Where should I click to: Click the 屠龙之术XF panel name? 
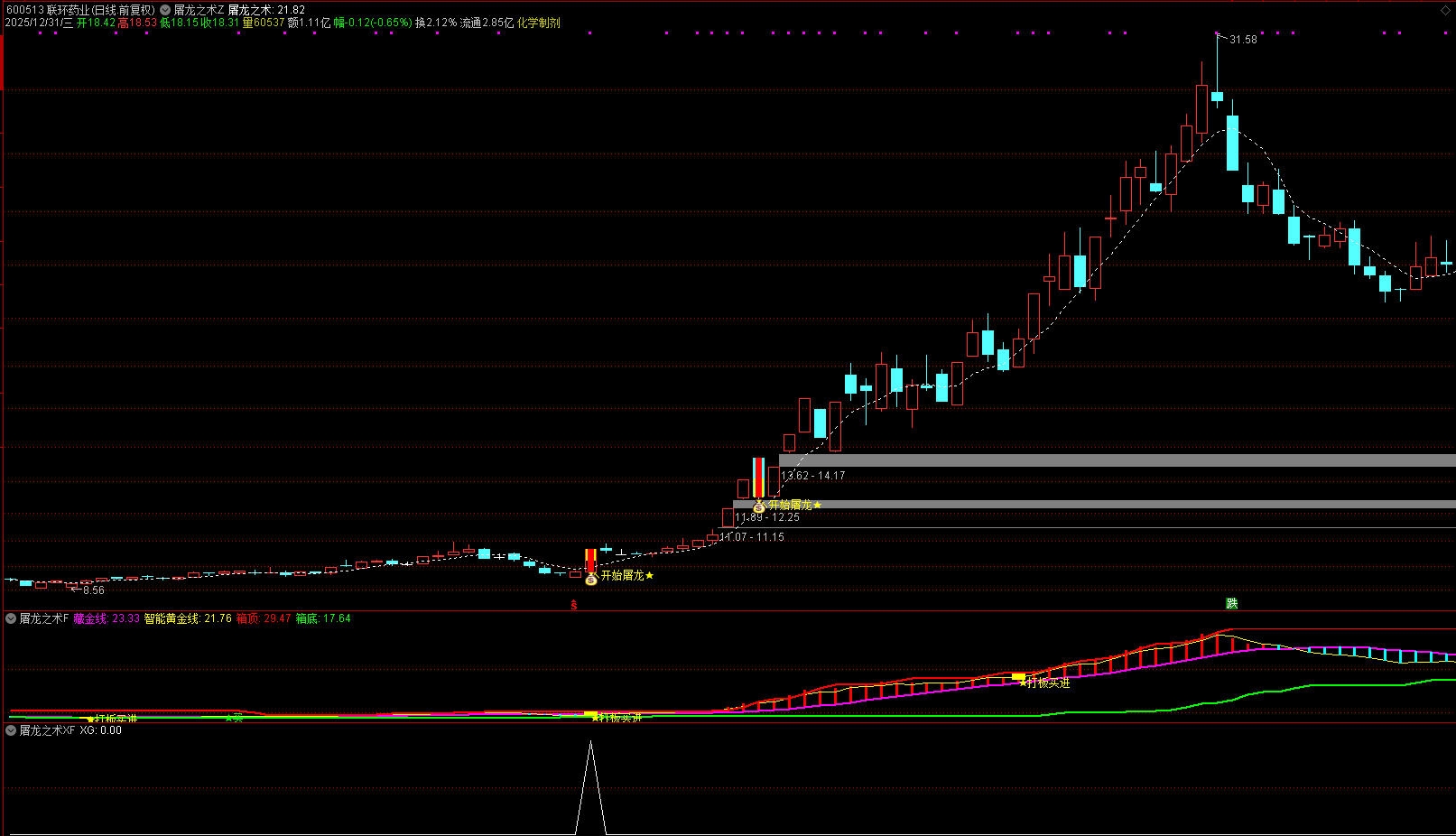[x=48, y=730]
